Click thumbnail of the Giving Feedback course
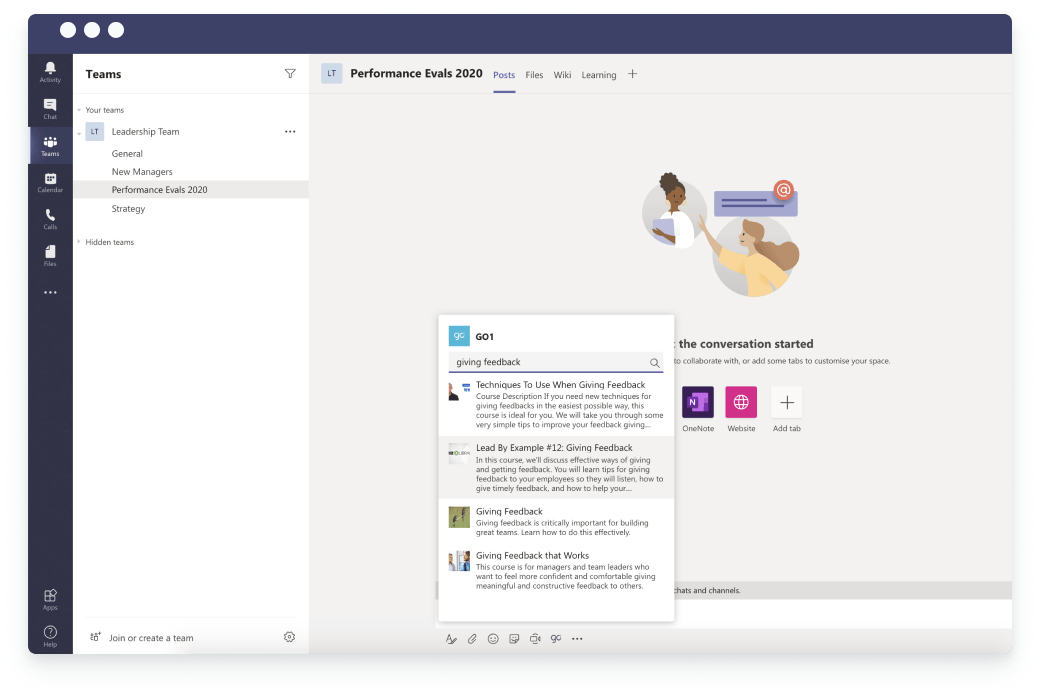This screenshot has height=696, width=1040. (x=459, y=517)
